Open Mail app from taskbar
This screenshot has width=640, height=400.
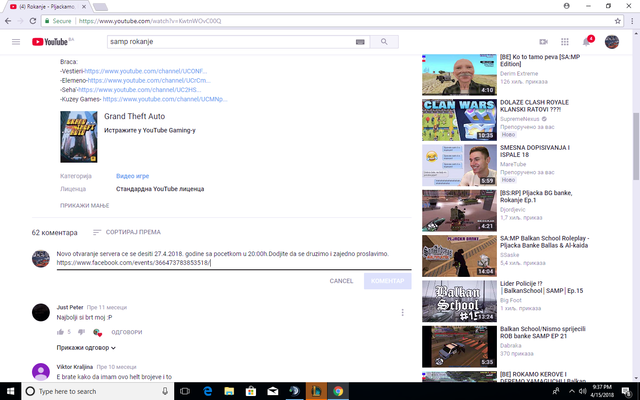click(273, 391)
